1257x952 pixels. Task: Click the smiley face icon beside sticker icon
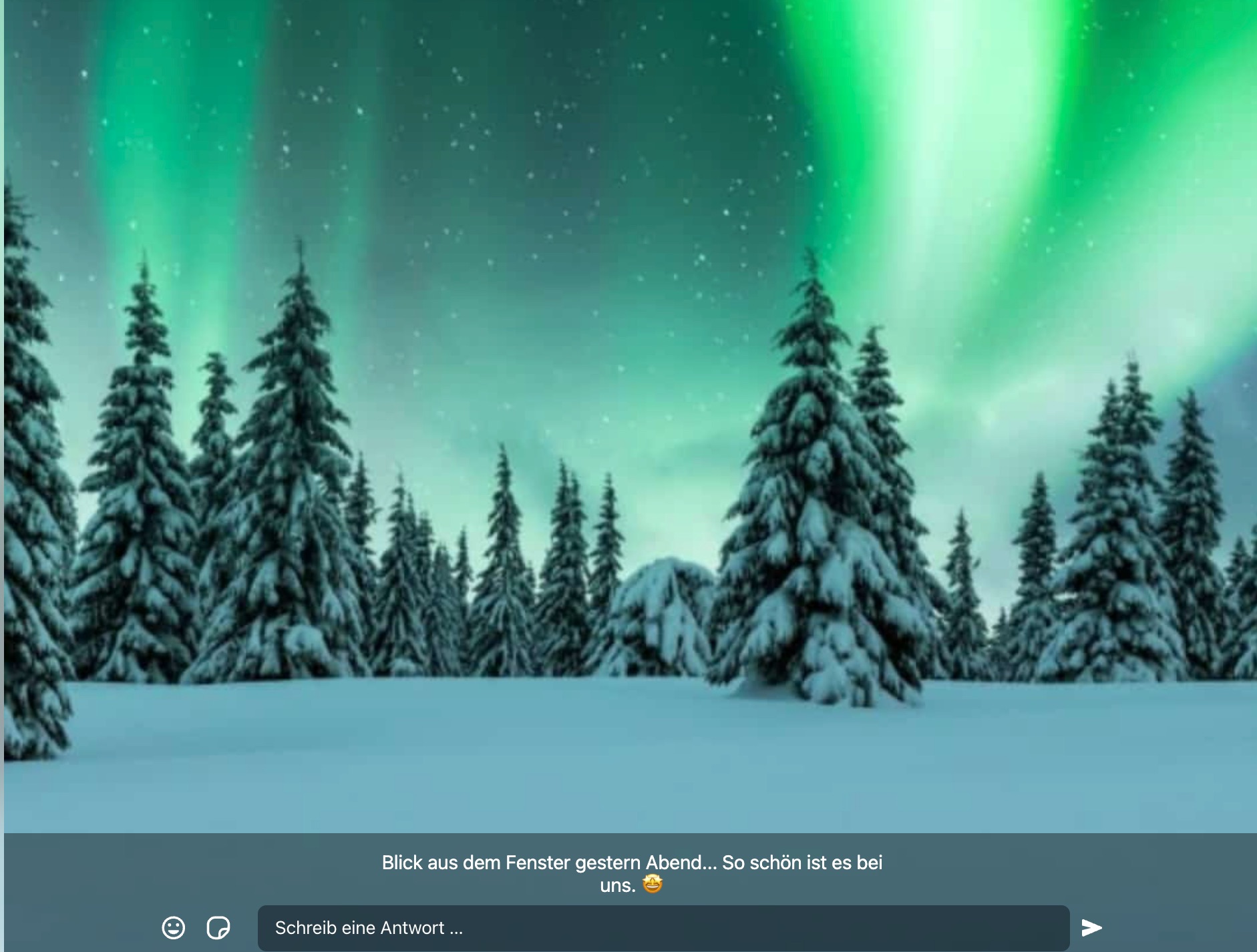tap(174, 927)
